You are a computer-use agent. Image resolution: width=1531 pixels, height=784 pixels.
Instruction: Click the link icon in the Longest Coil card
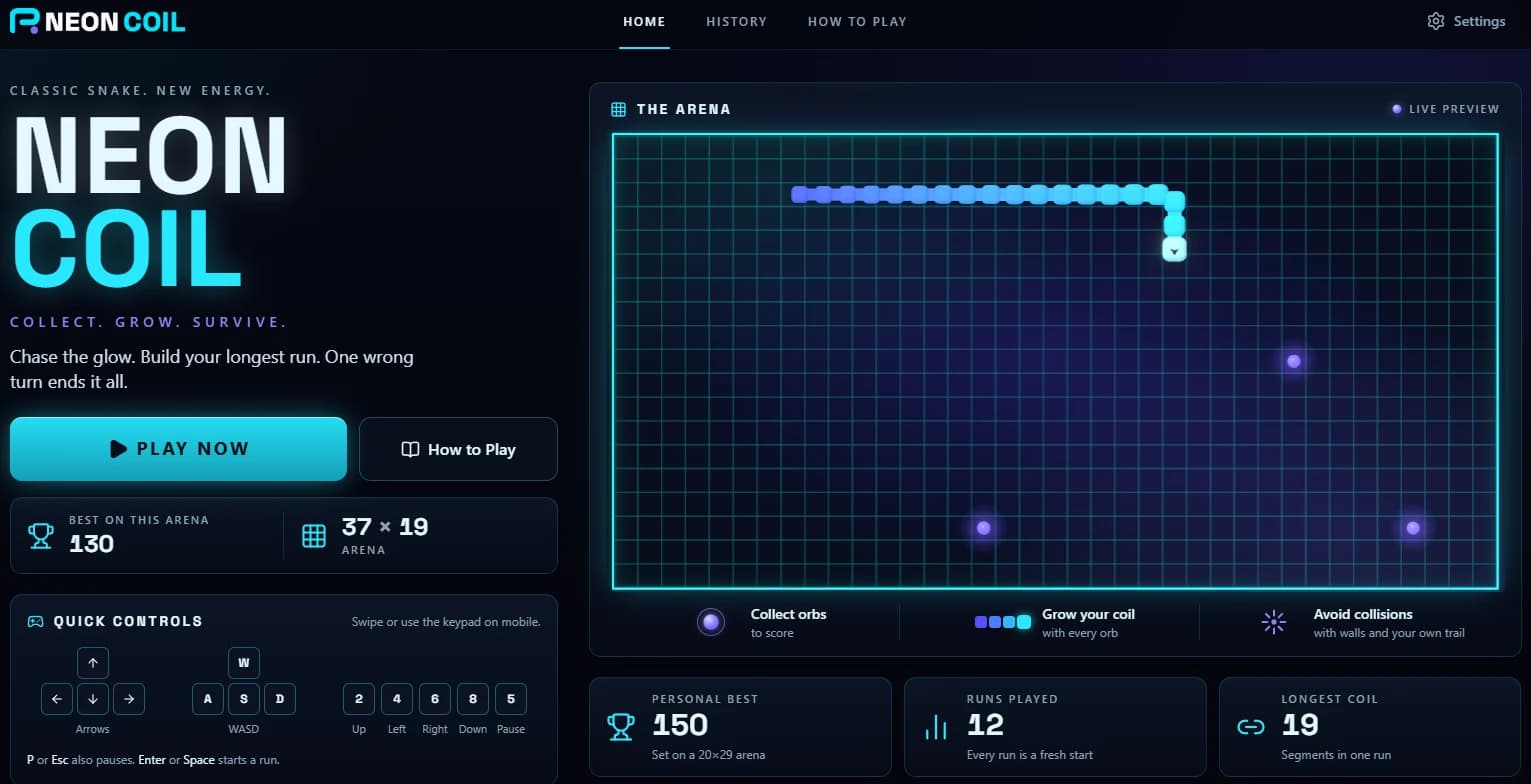[1251, 727]
